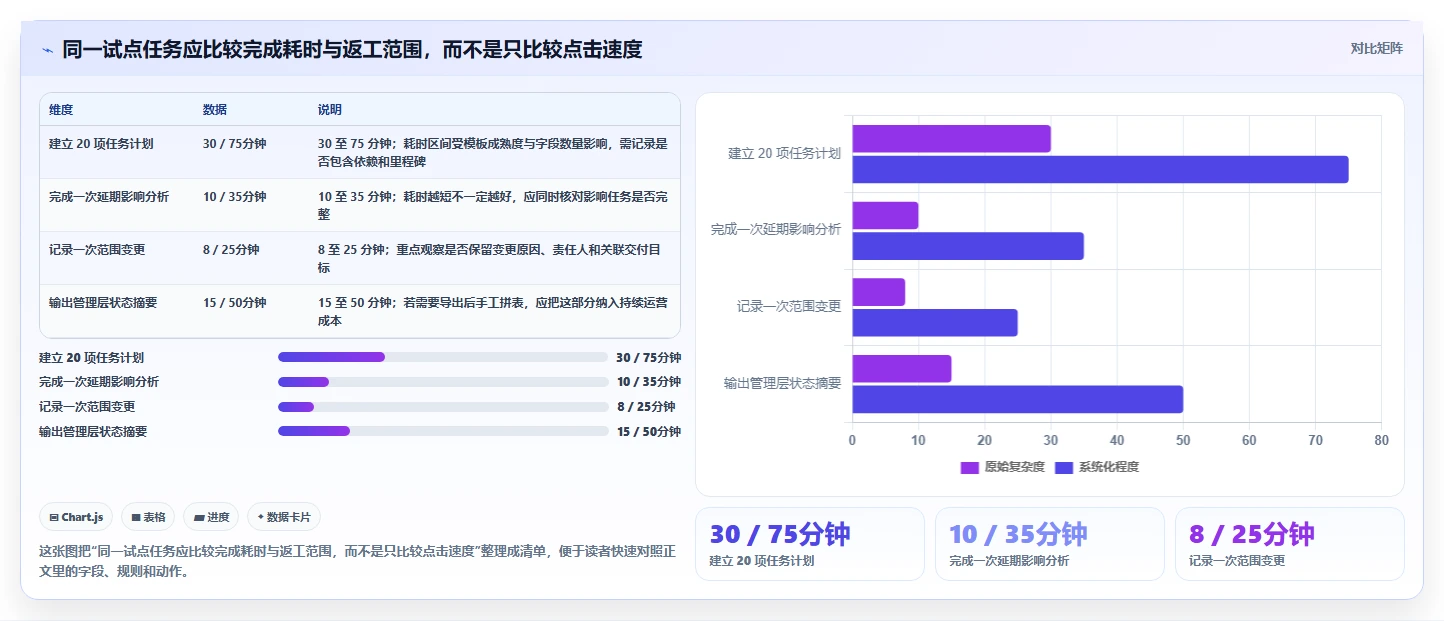1444x621 pixels.
Task: Click blue 75-value bar for 建立 20 项任务计划
Action: pyautogui.click(x=1100, y=169)
